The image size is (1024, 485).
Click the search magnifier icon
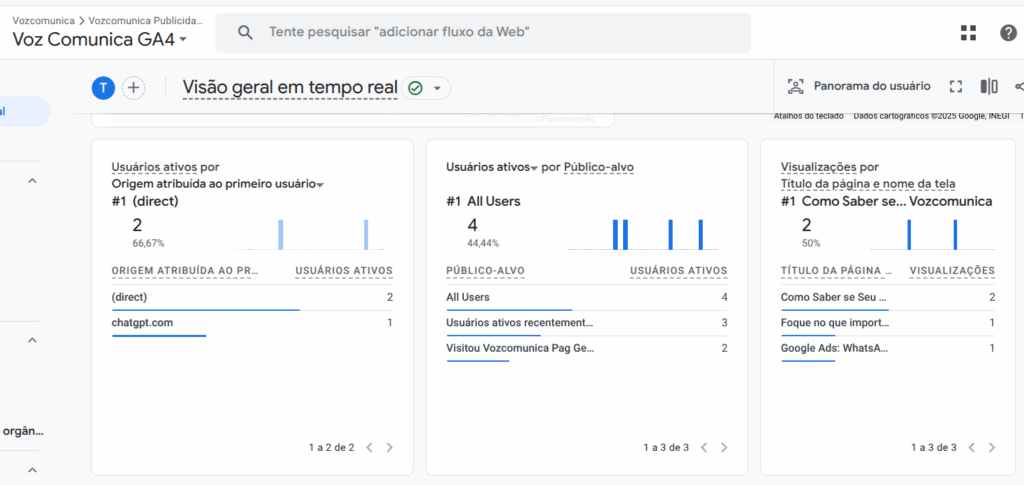tap(245, 33)
